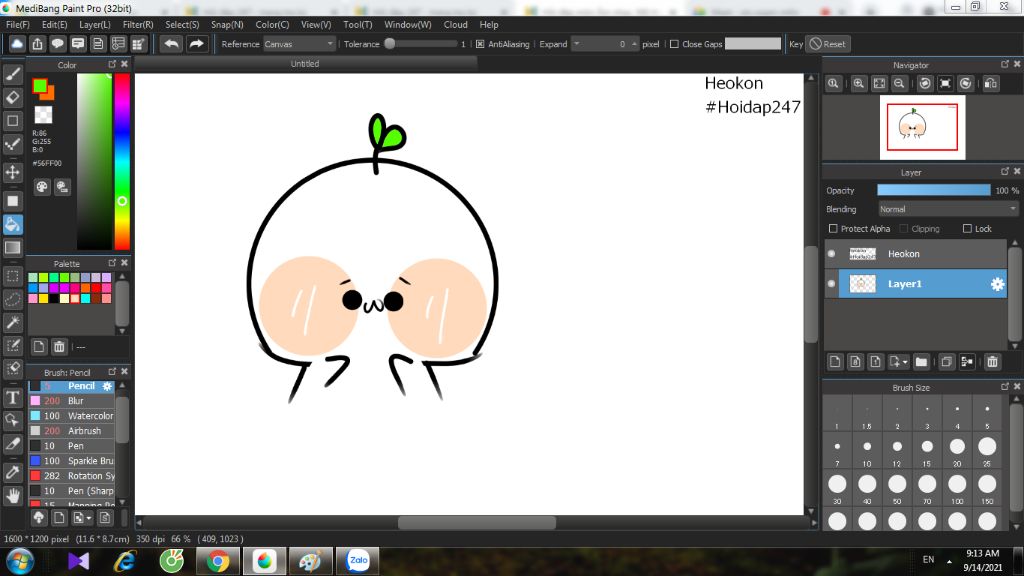This screenshot has width=1024, height=576.
Task: Open the Filter menu
Action: [138, 24]
